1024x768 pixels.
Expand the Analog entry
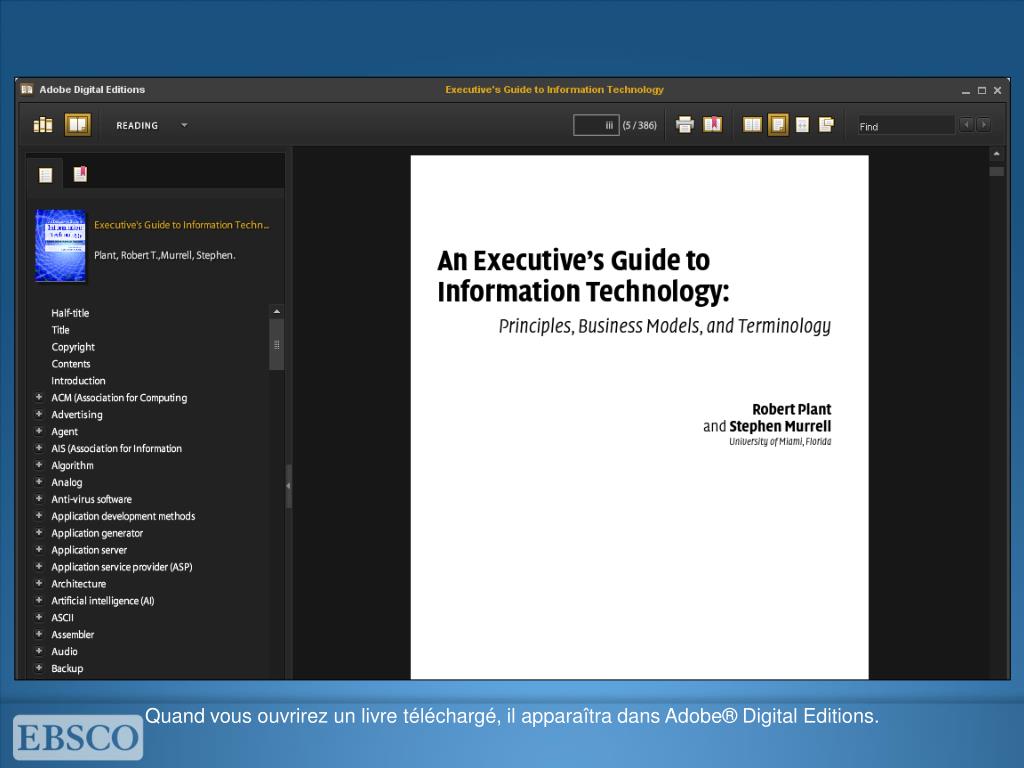tap(39, 482)
